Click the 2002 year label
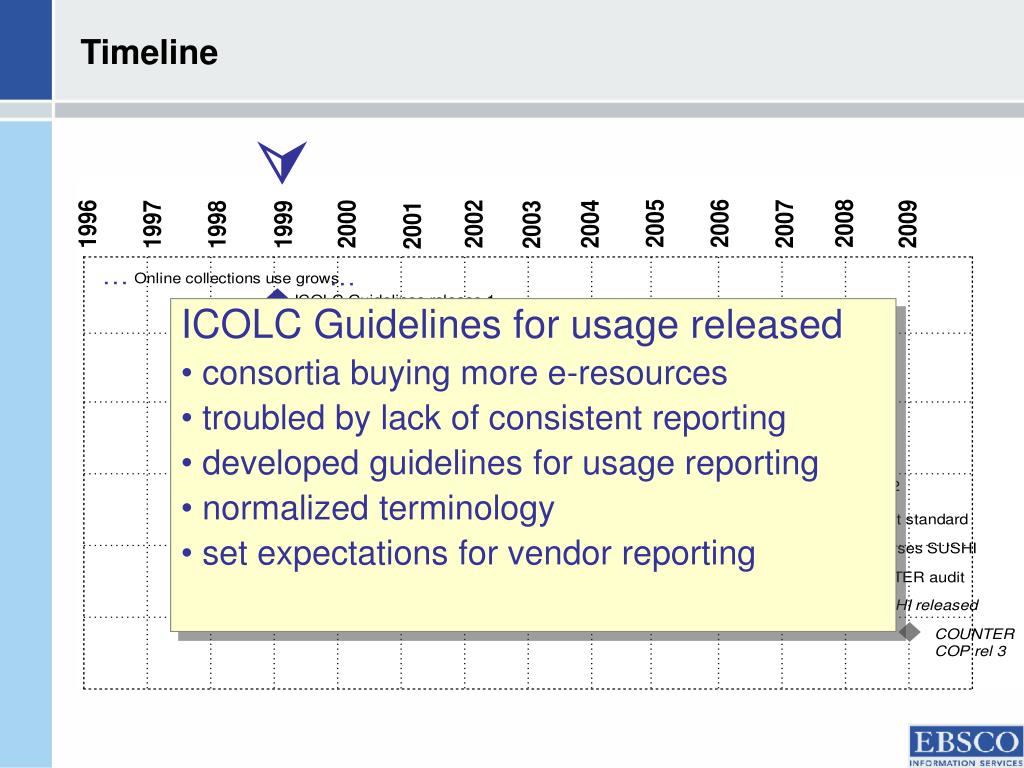1024x768 pixels. pyautogui.click(x=474, y=224)
